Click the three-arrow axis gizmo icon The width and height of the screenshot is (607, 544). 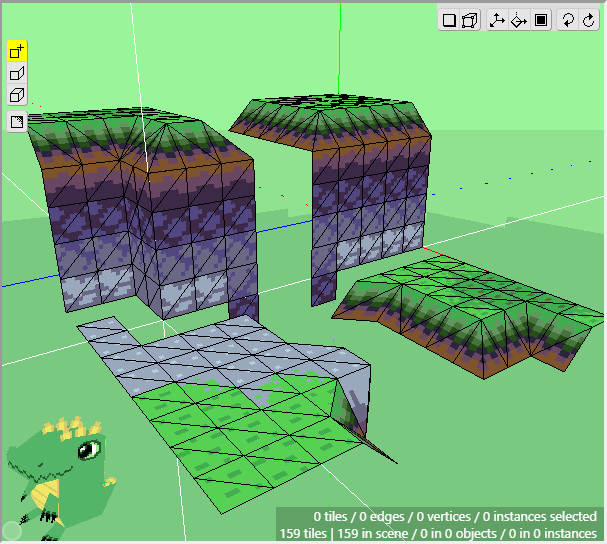coord(497,20)
